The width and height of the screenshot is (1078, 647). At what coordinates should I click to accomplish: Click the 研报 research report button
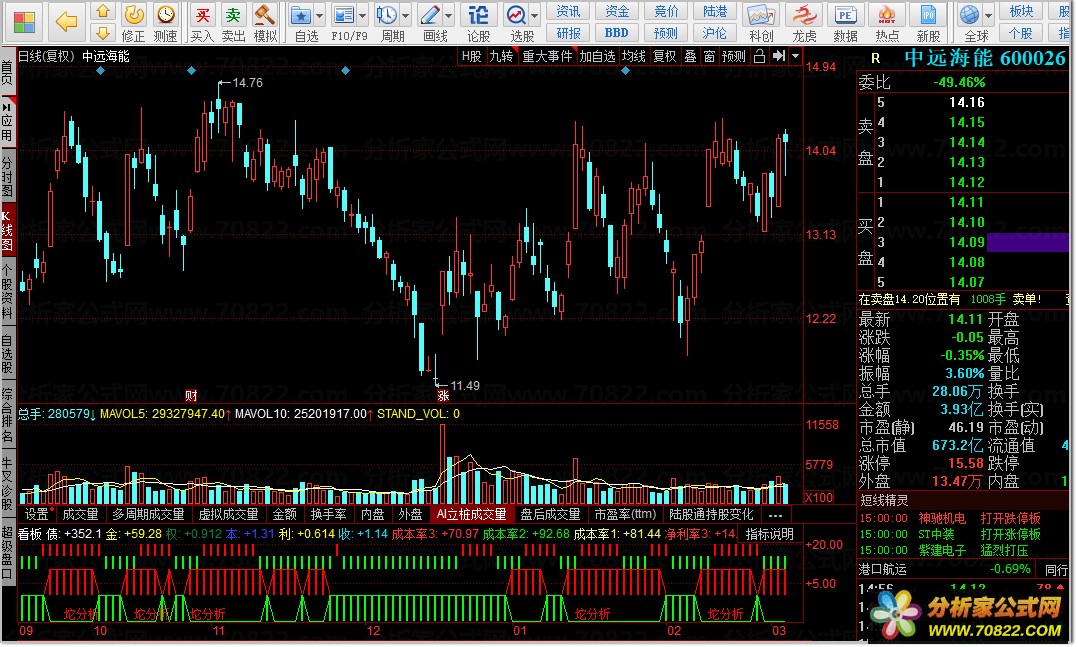point(568,32)
